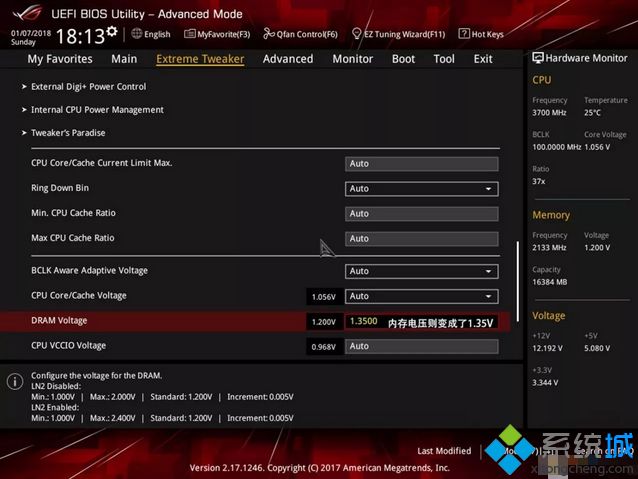The width and height of the screenshot is (638, 479).
Task: Select the Exit tab
Action: click(483, 59)
